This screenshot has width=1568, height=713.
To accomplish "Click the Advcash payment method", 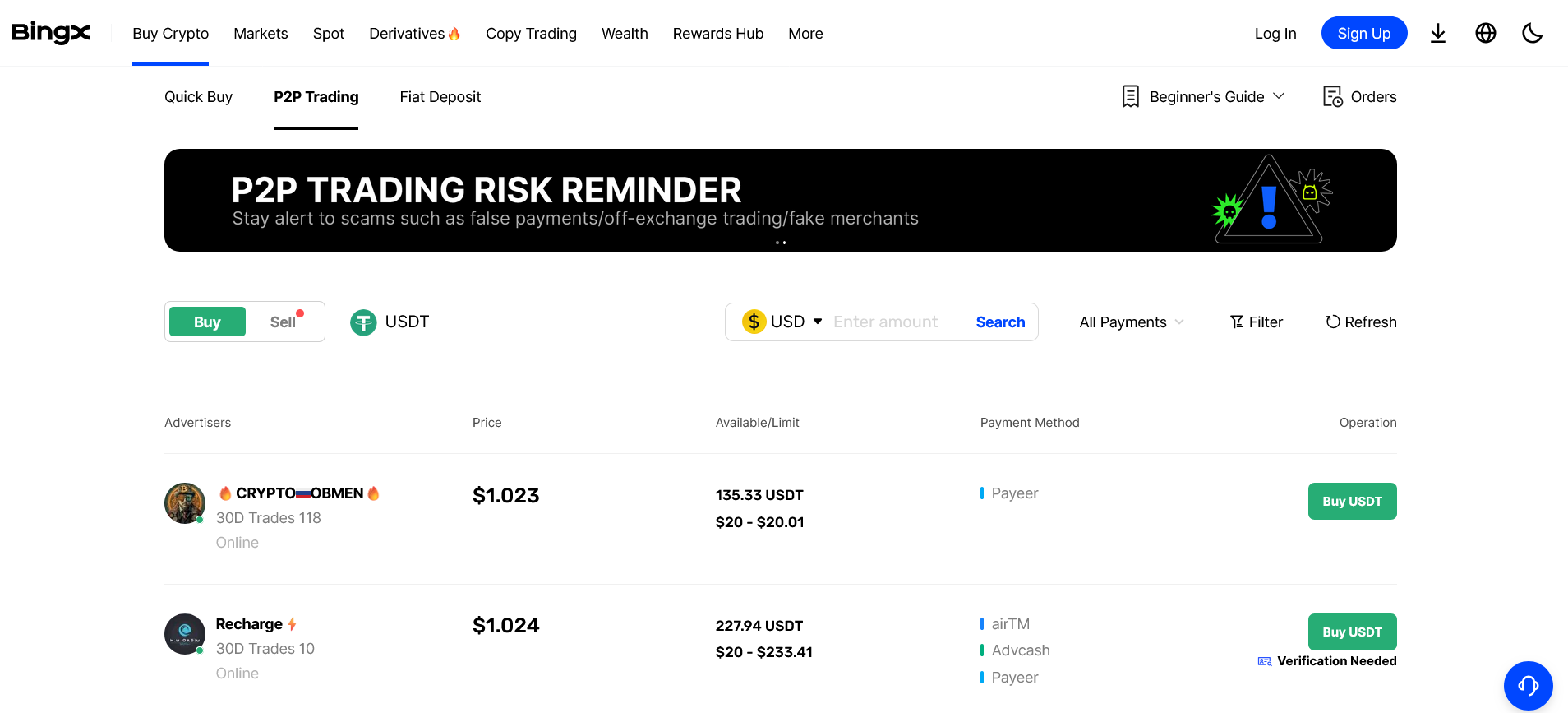I will (1021, 650).
